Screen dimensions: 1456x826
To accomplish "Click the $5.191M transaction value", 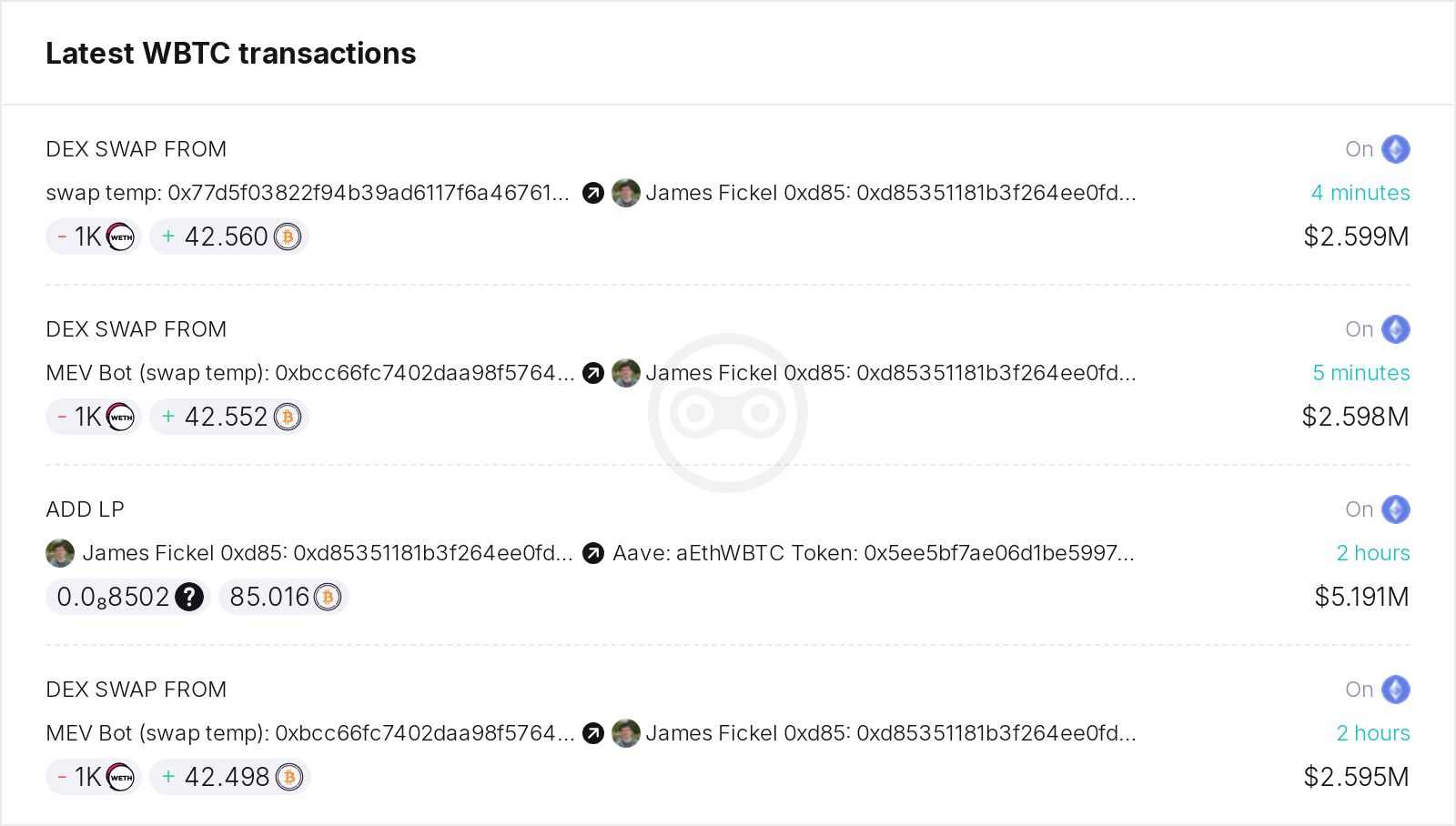I will (x=1360, y=597).
